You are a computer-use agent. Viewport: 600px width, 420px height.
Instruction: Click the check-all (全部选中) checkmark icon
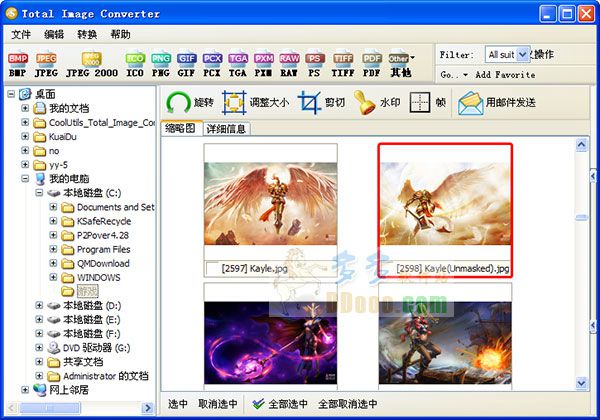coord(259,404)
